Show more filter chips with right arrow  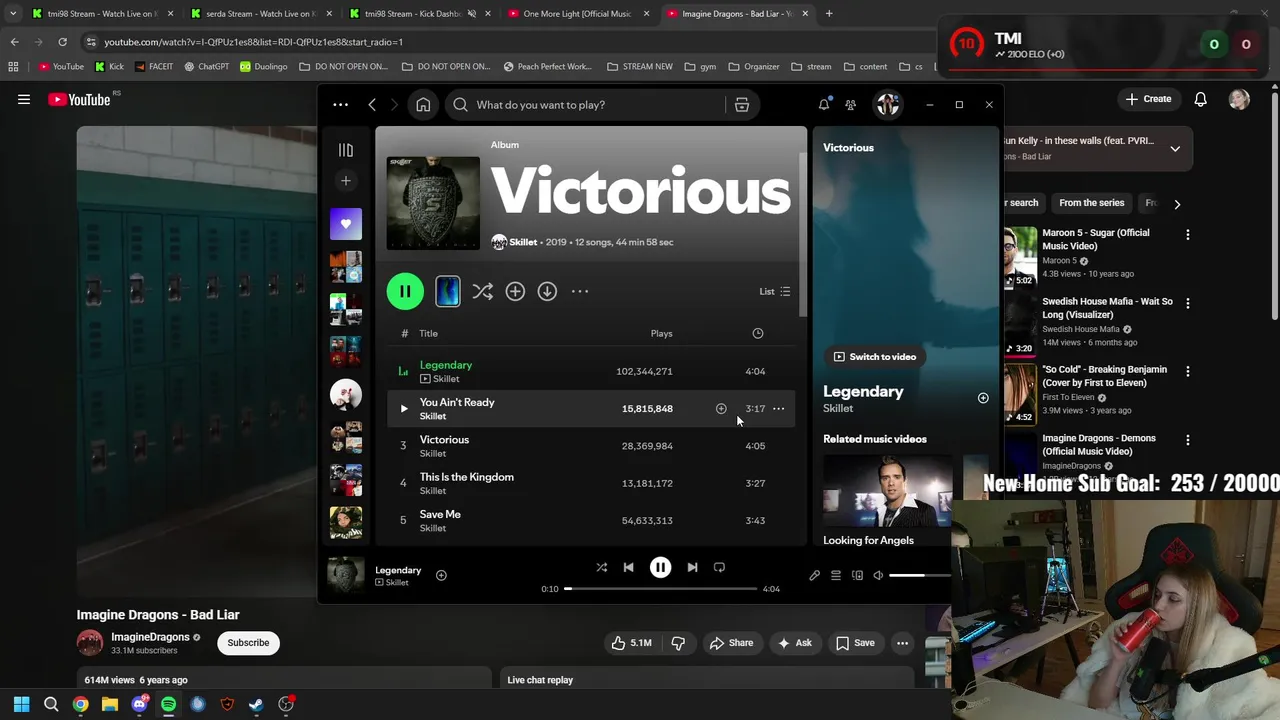pyautogui.click(x=1177, y=204)
